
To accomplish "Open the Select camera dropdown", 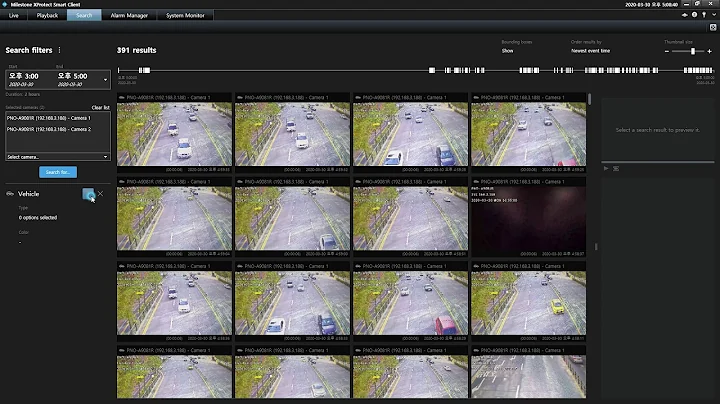I will click(x=58, y=157).
